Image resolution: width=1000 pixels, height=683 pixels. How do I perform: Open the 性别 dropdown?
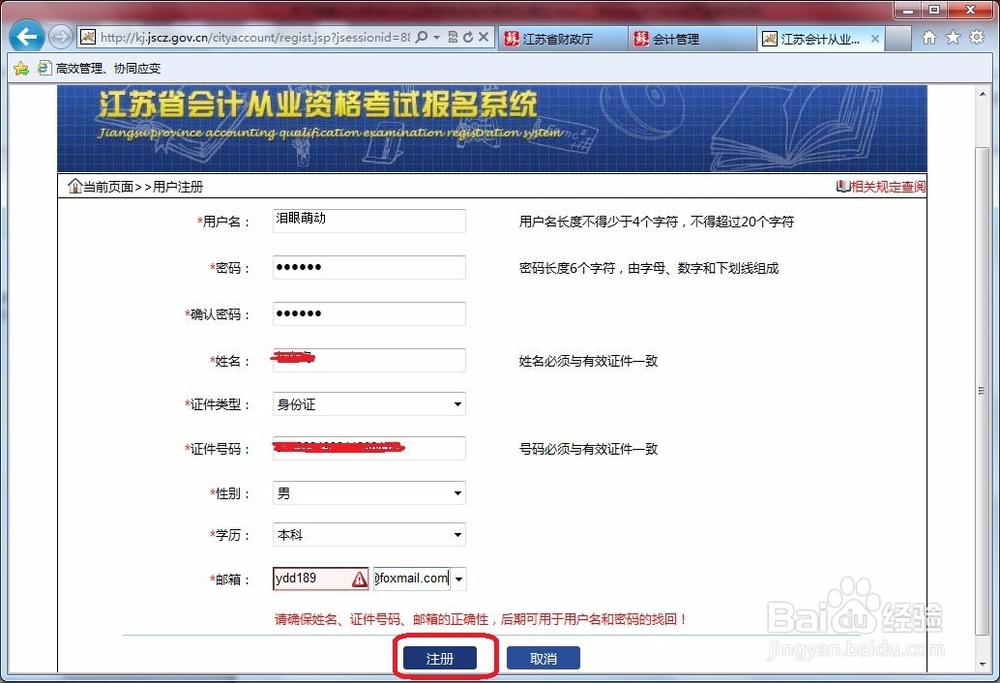point(369,493)
